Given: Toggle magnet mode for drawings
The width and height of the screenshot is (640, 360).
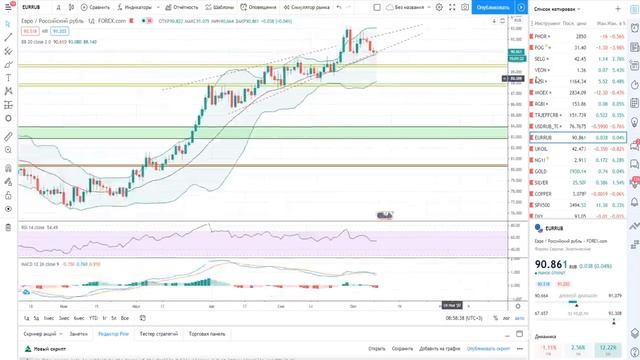Looking at the screenshot, I should pyautogui.click(x=8, y=168).
